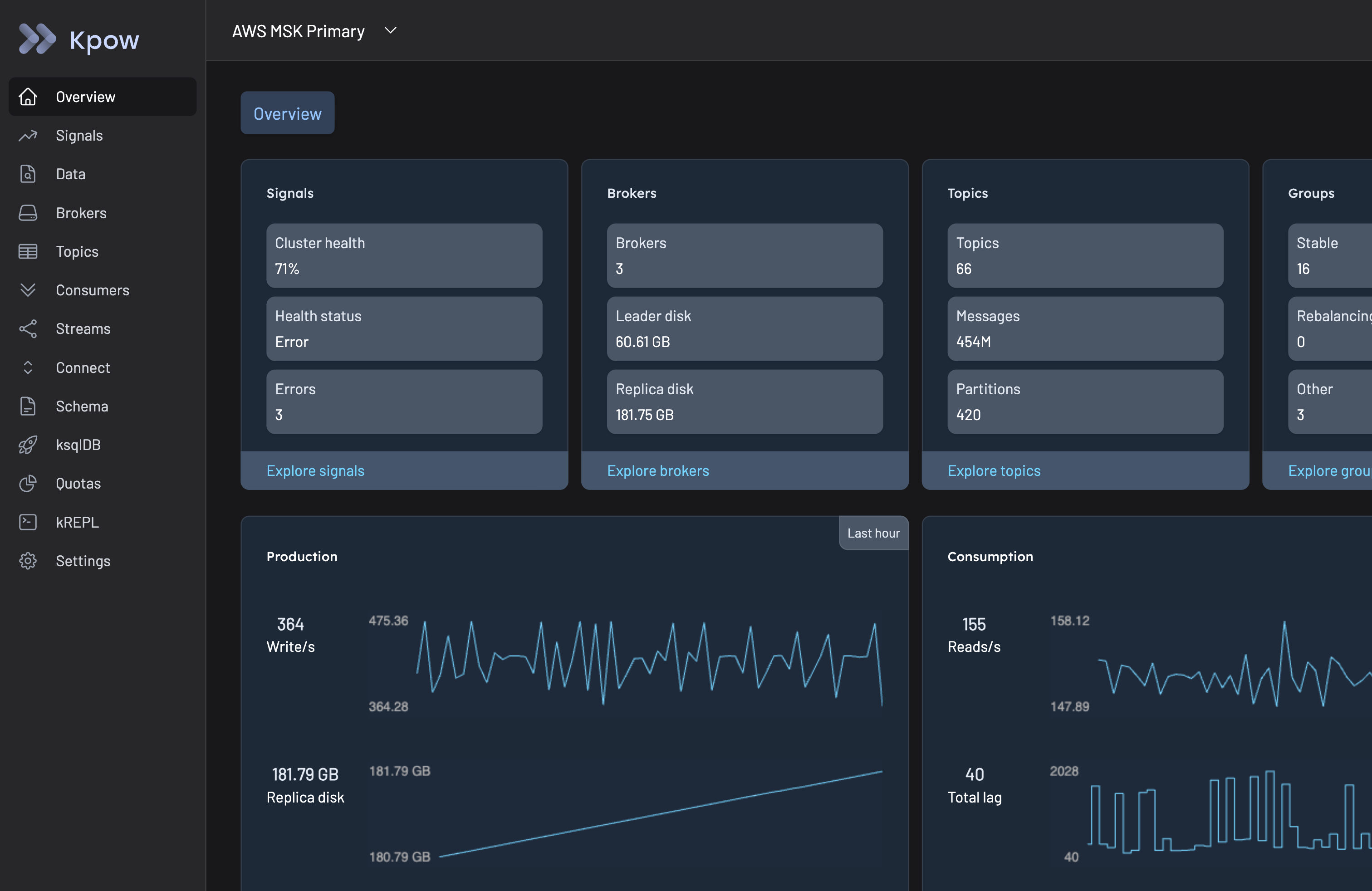
Task: Click the Groups card heading
Action: click(1311, 193)
